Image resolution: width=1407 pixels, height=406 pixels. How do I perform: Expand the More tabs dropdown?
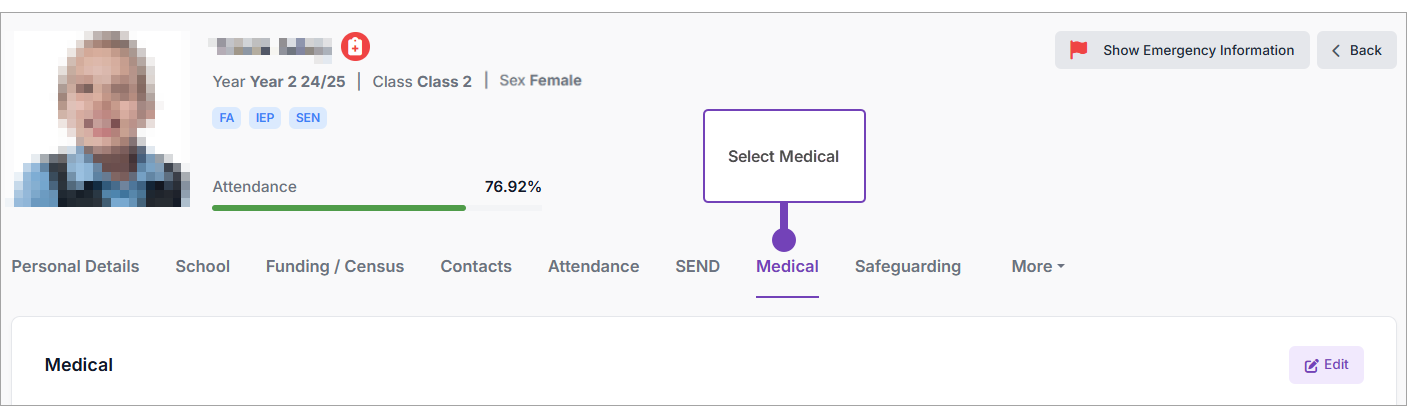[x=1037, y=267]
